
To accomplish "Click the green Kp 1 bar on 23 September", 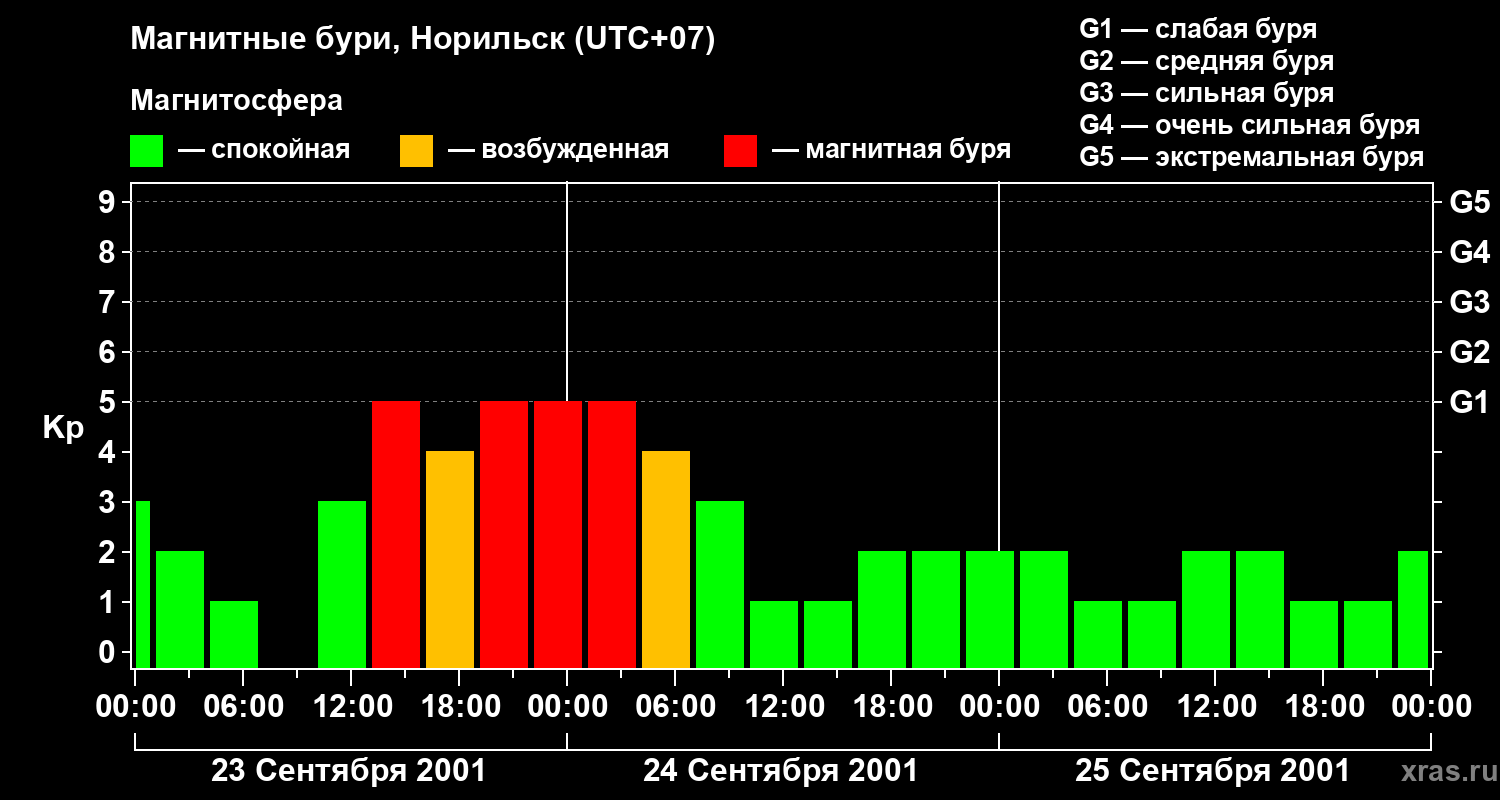I will click(x=234, y=634).
